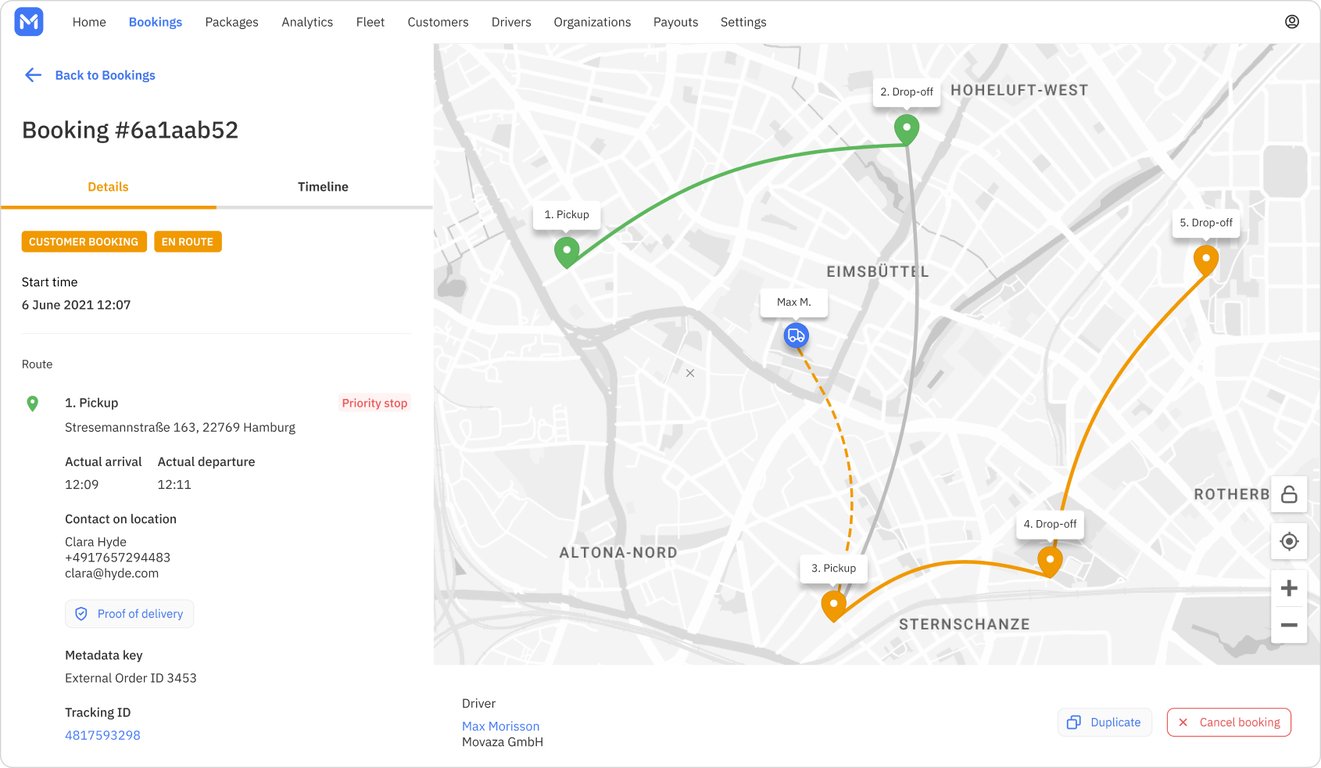This screenshot has width=1321, height=768.
Task: Click the green pin icon beside 1. Pickup in route list
Action: (32, 403)
